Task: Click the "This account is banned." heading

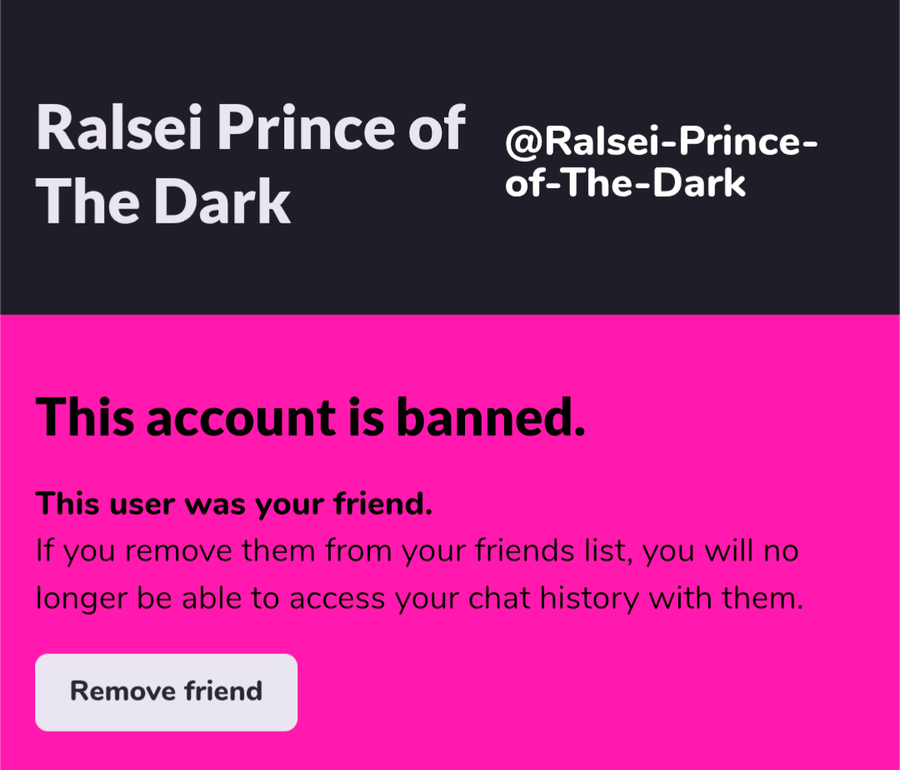Action: tap(310, 417)
